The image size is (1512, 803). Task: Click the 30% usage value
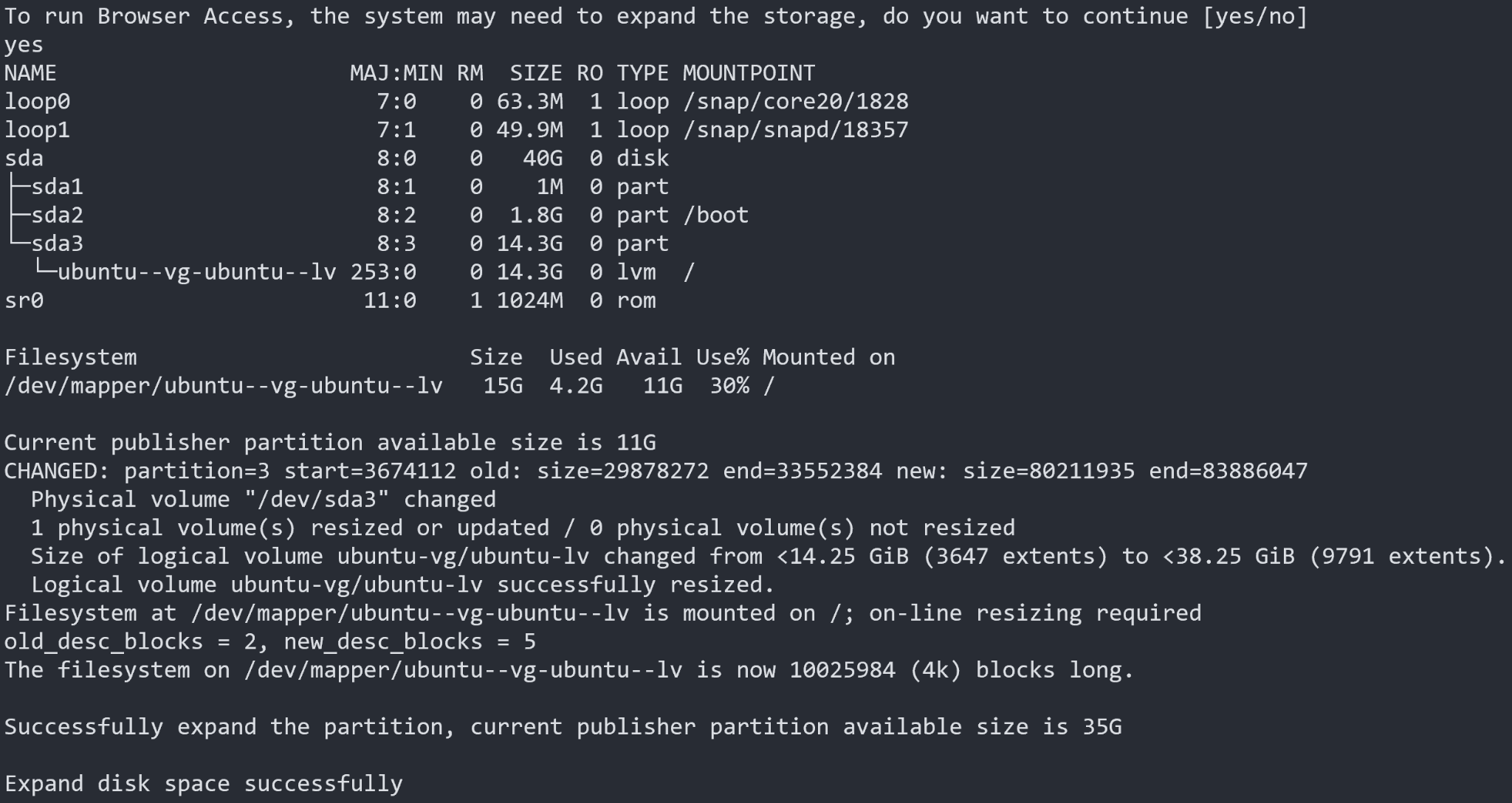[729, 386]
